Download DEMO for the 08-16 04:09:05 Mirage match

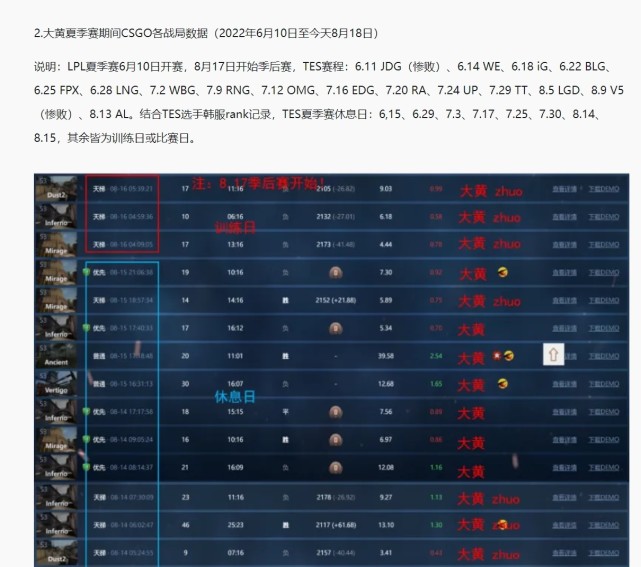[601, 244]
